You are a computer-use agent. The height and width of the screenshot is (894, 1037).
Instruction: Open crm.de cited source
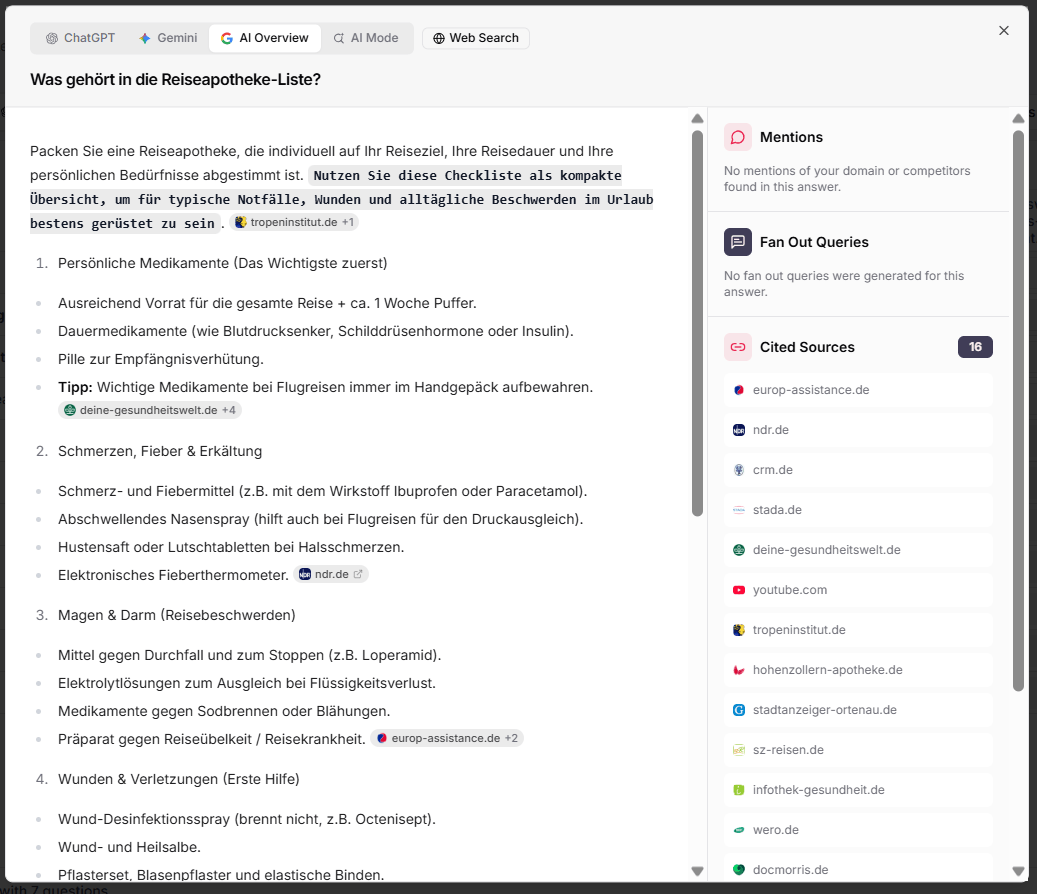858,470
